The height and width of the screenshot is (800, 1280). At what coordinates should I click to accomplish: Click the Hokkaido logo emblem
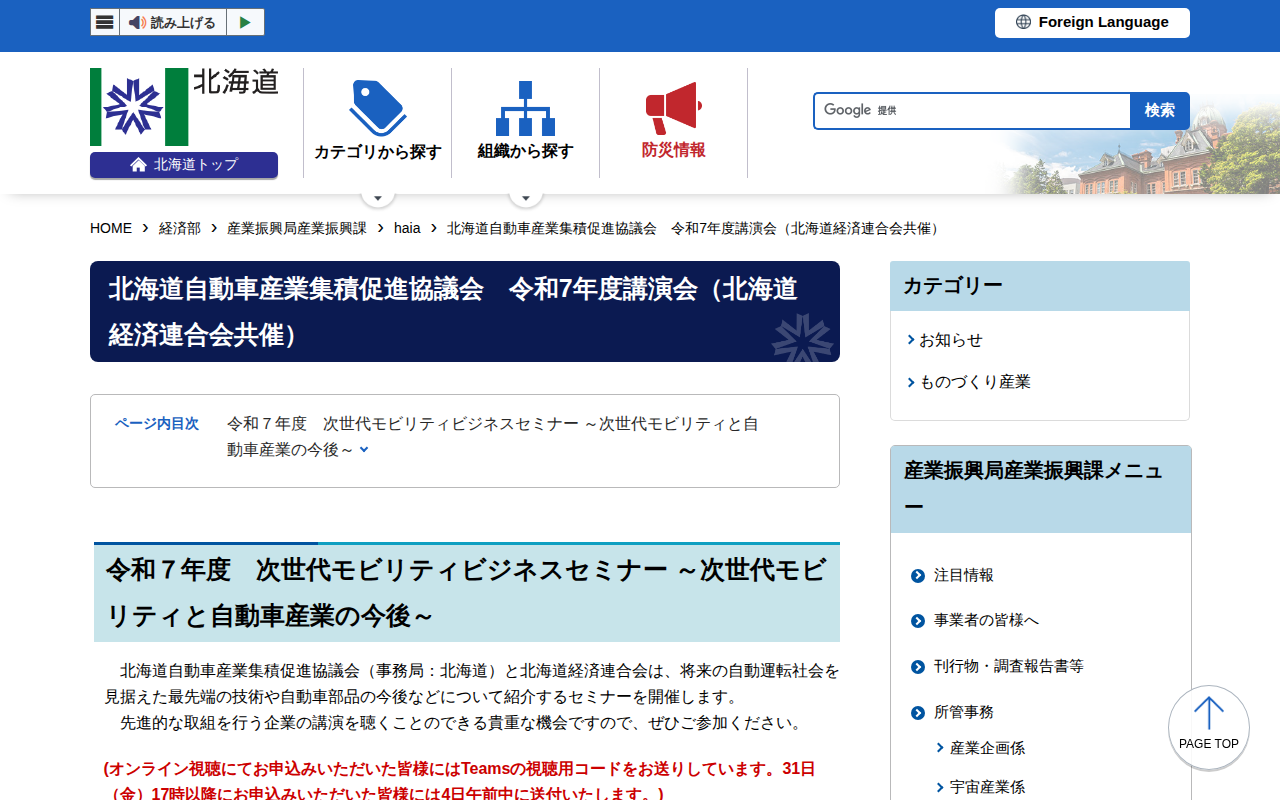(x=139, y=107)
